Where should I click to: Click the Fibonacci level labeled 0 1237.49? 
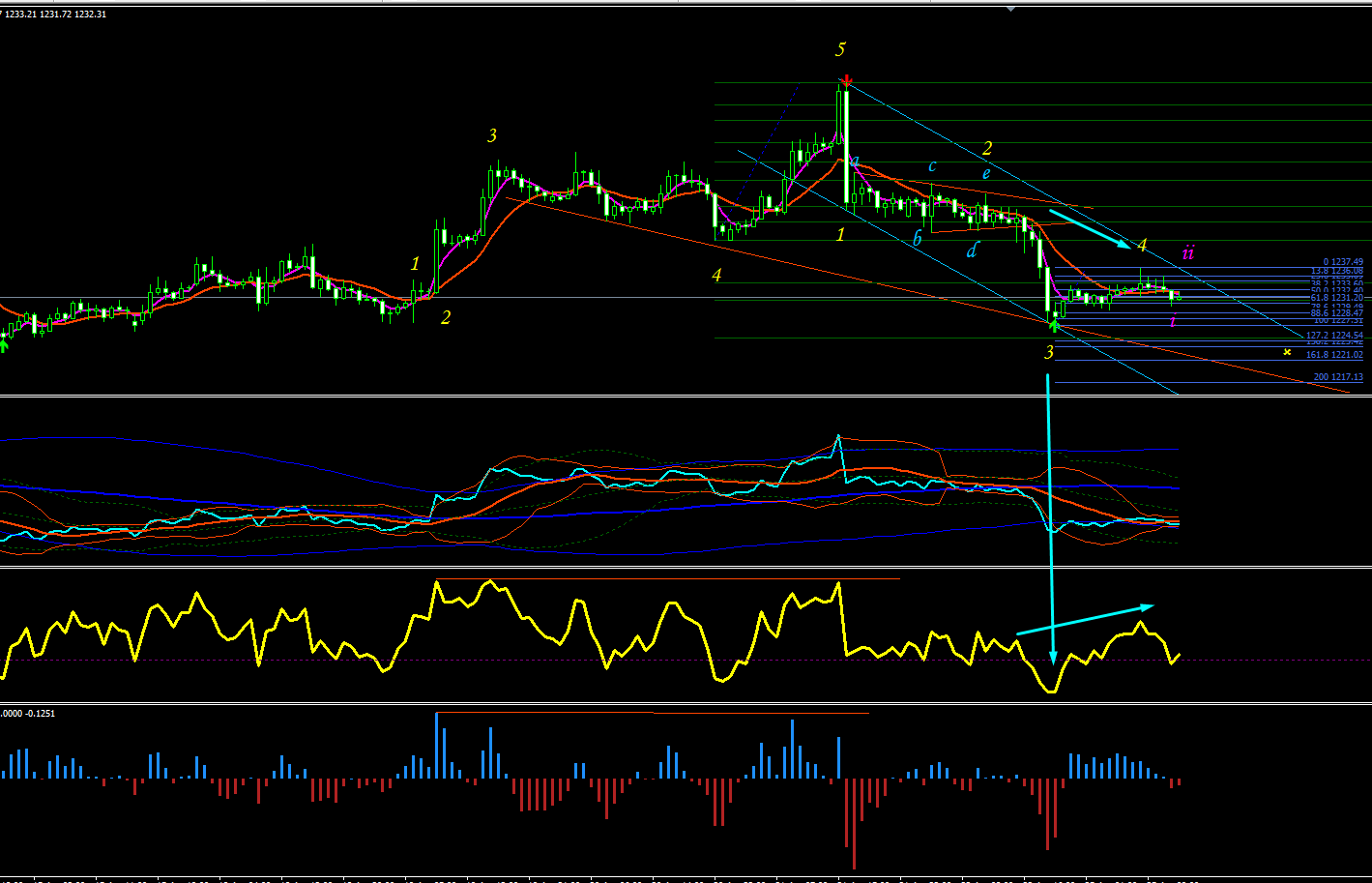click(x=1343, y=262)
